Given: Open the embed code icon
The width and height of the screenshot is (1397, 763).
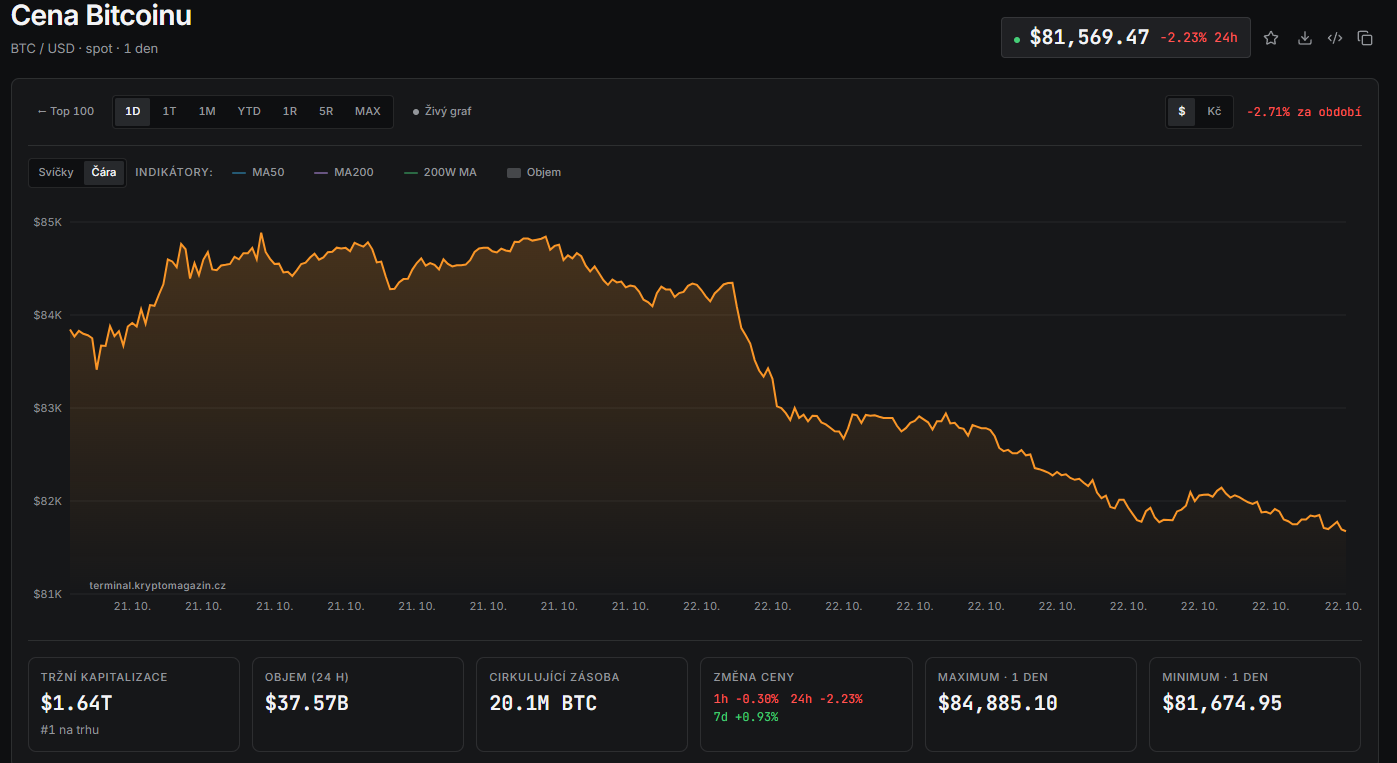Looking at the screenshot, I should (1335, 38).
